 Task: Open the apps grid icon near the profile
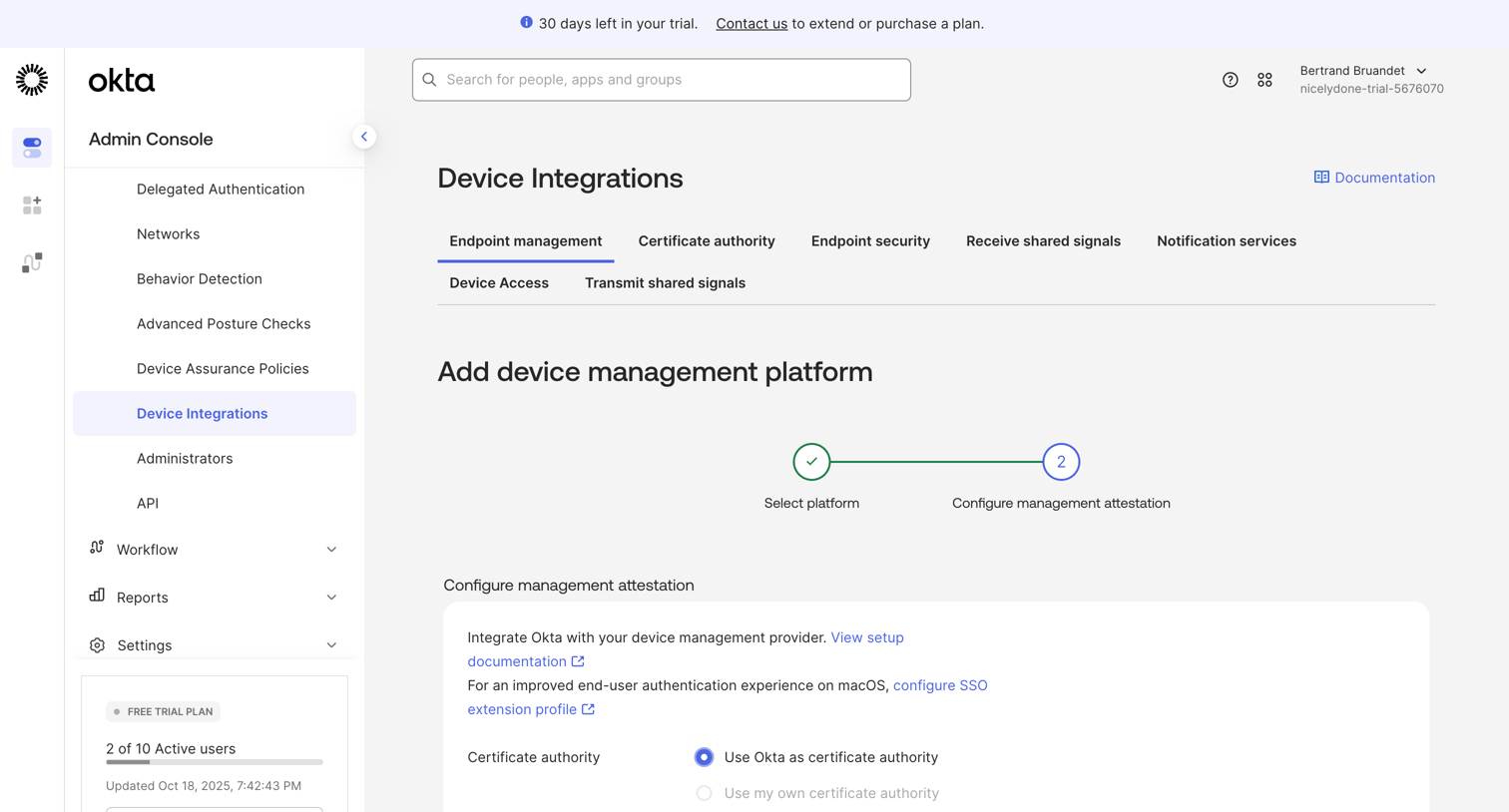click(1264, 80)
